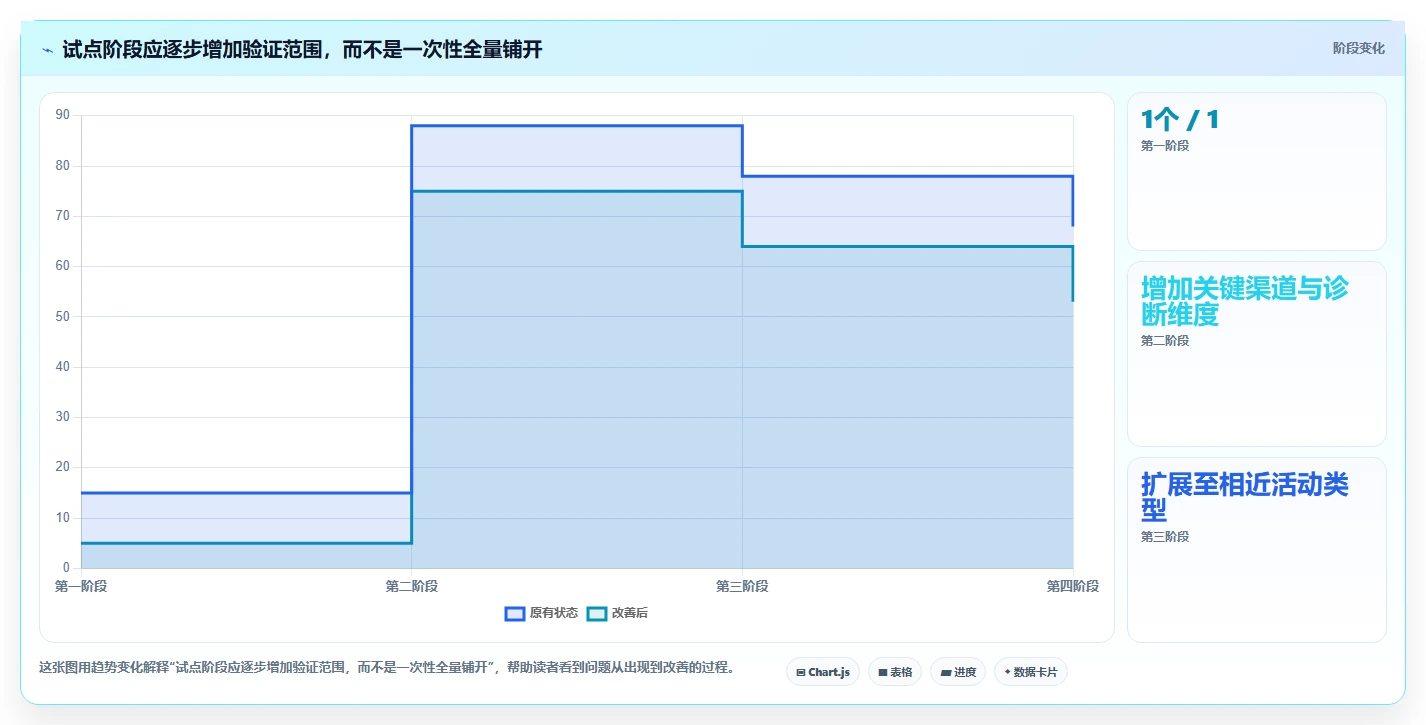Click the 第四阶段 x-axis label
The height and width of the screenshot is (725, 1426).
pyautogui.click(x=1073, y=586)
